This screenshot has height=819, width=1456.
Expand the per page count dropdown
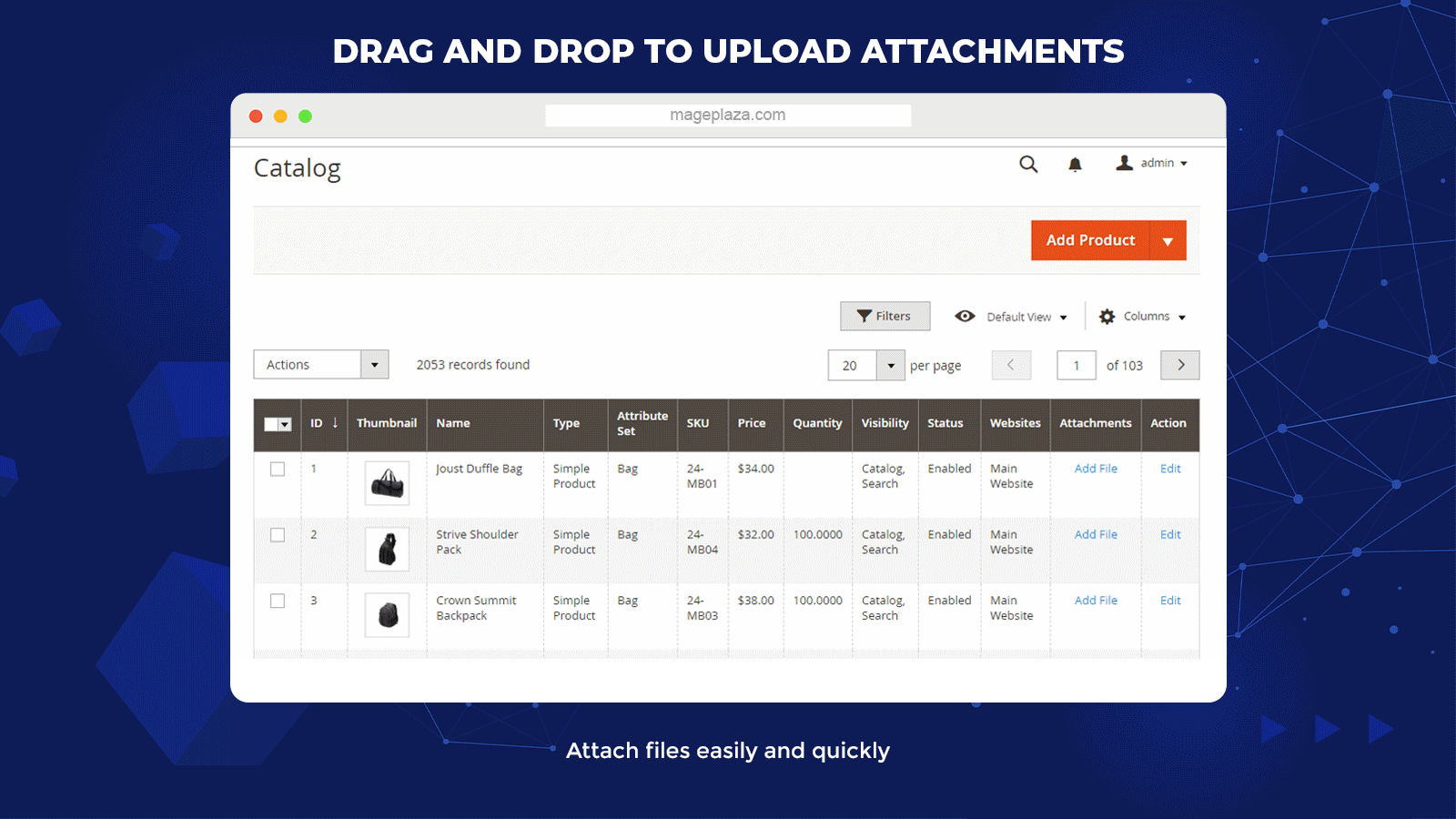(891, 366)
